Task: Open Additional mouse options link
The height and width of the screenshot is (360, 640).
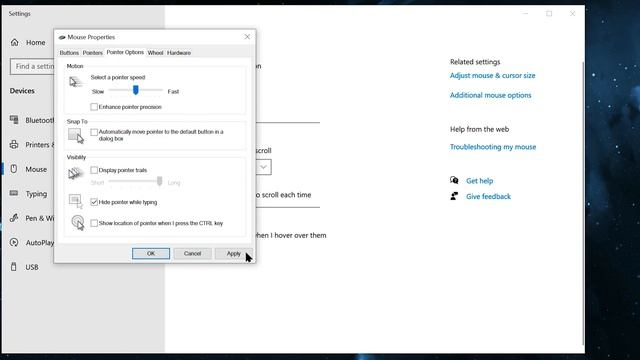Action: [491, 95]
